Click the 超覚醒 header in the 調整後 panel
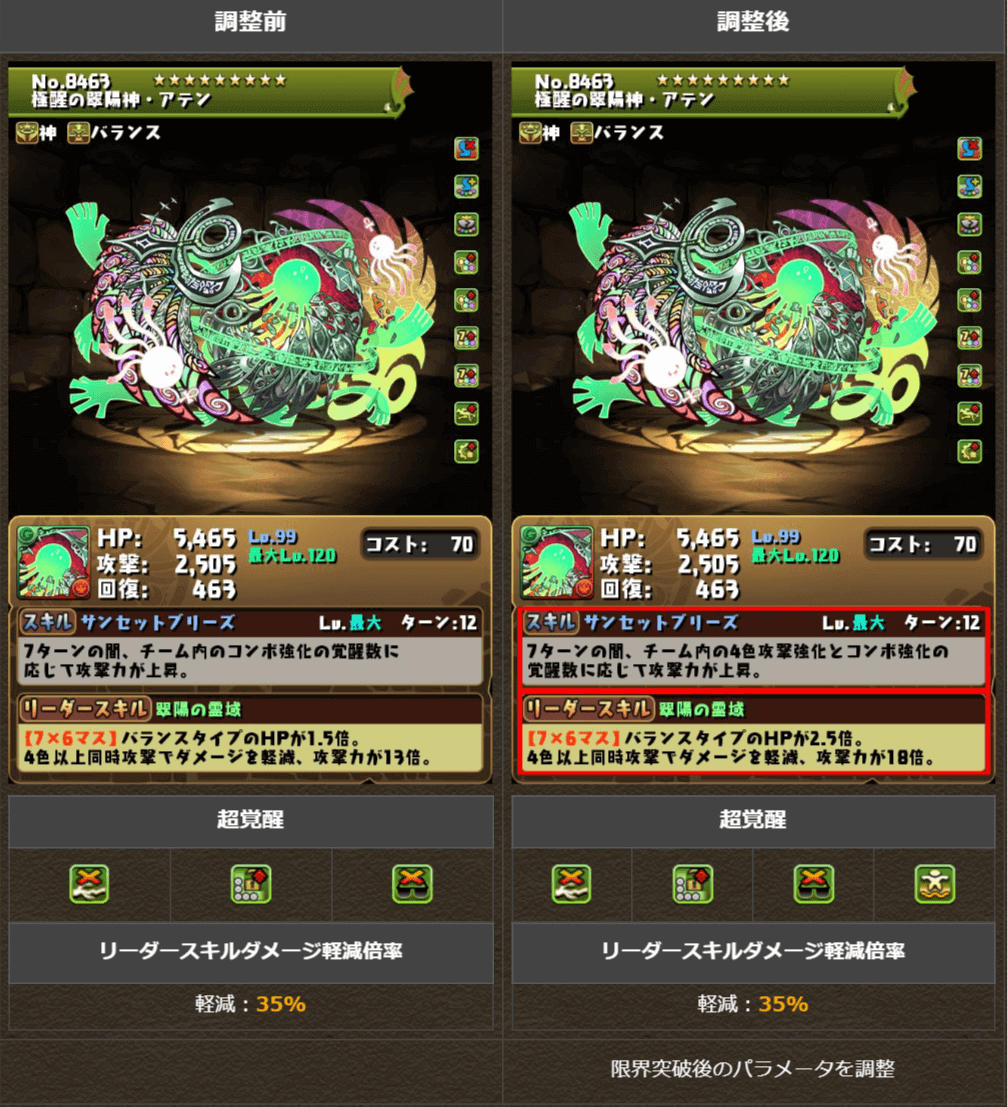 [753, 820]
